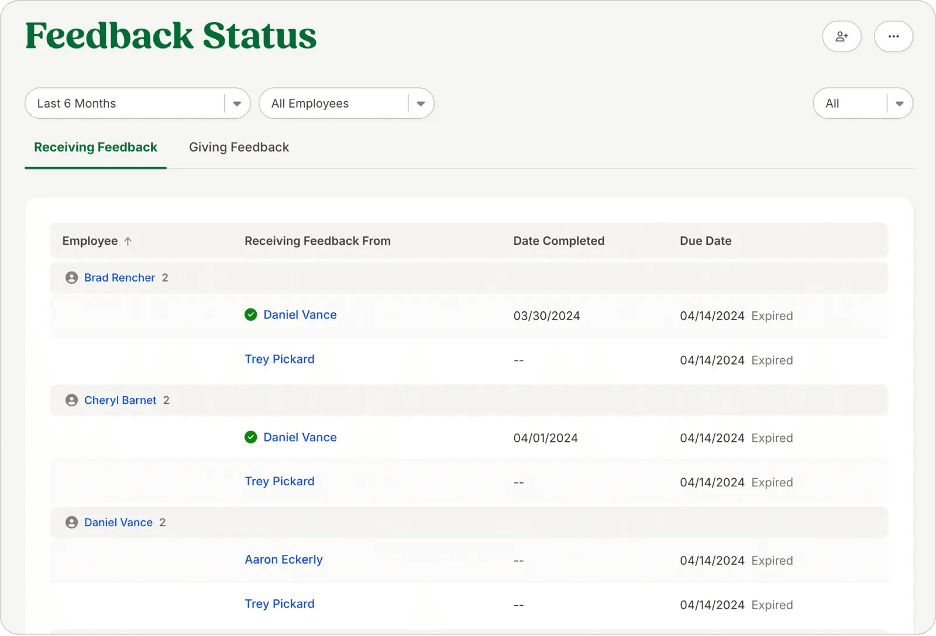Click the Due Date column header
This screenshot has height=636, width=936.
coord(705,241)
